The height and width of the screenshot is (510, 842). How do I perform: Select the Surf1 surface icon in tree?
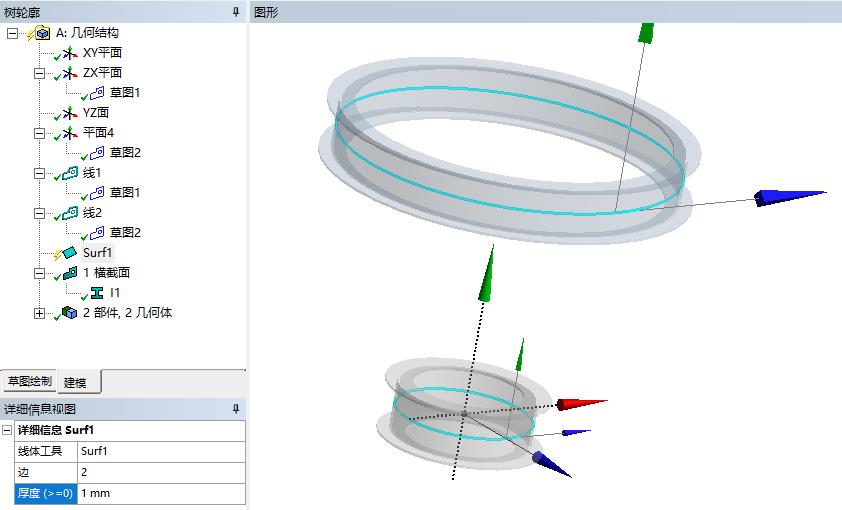click(x=69, y=253)
